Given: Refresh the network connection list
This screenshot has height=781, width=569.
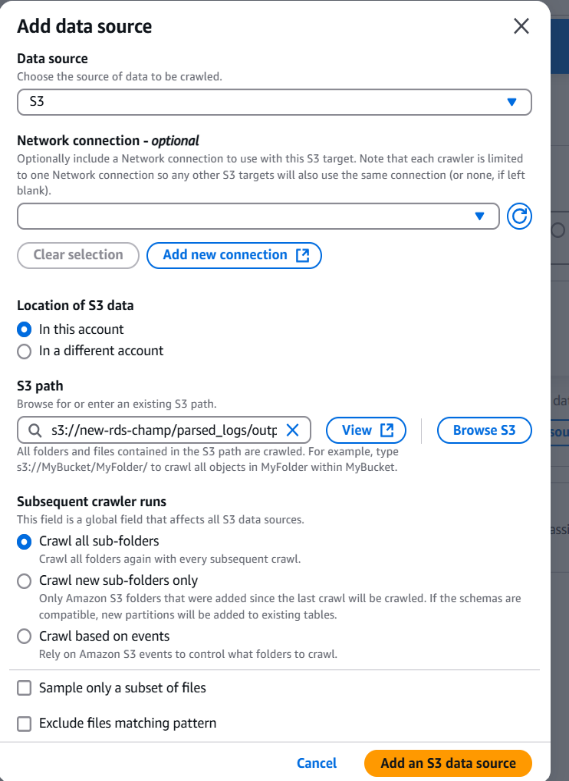Looking at the screenshot, I should point(519,216).
